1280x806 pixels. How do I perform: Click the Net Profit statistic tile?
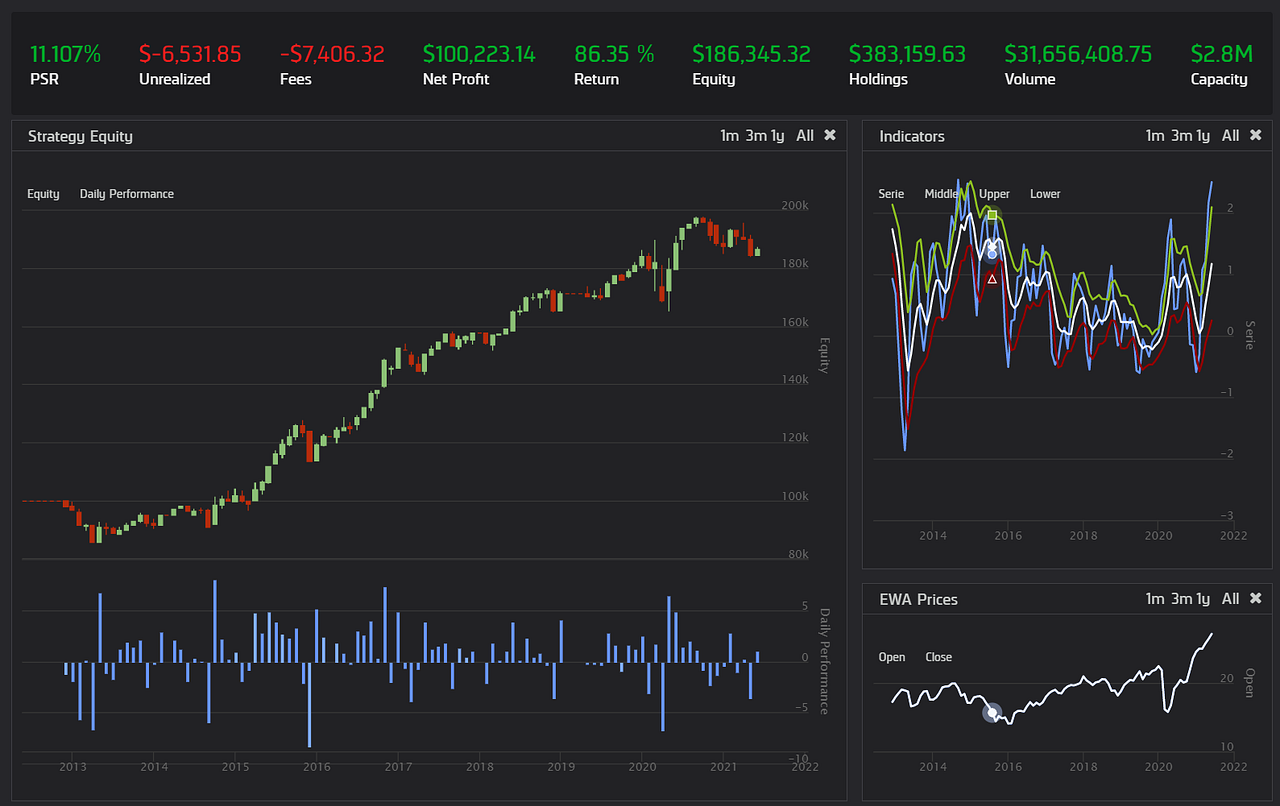[x=478, y=64]
